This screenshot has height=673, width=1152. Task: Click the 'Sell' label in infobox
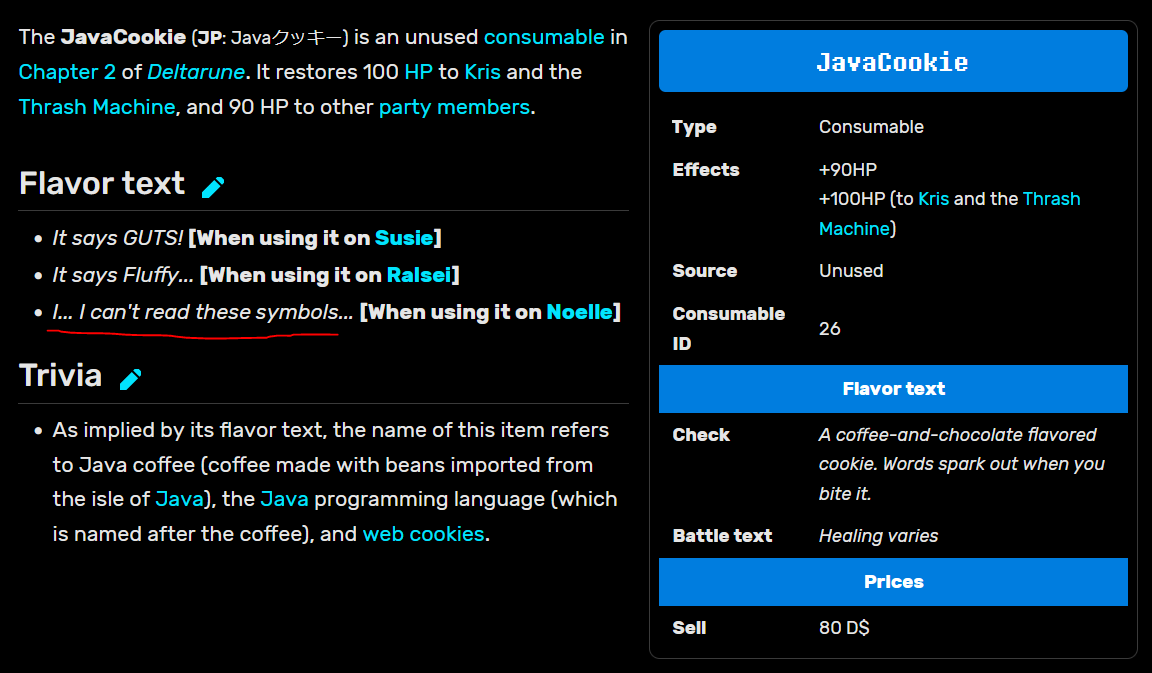click(689, 627)
